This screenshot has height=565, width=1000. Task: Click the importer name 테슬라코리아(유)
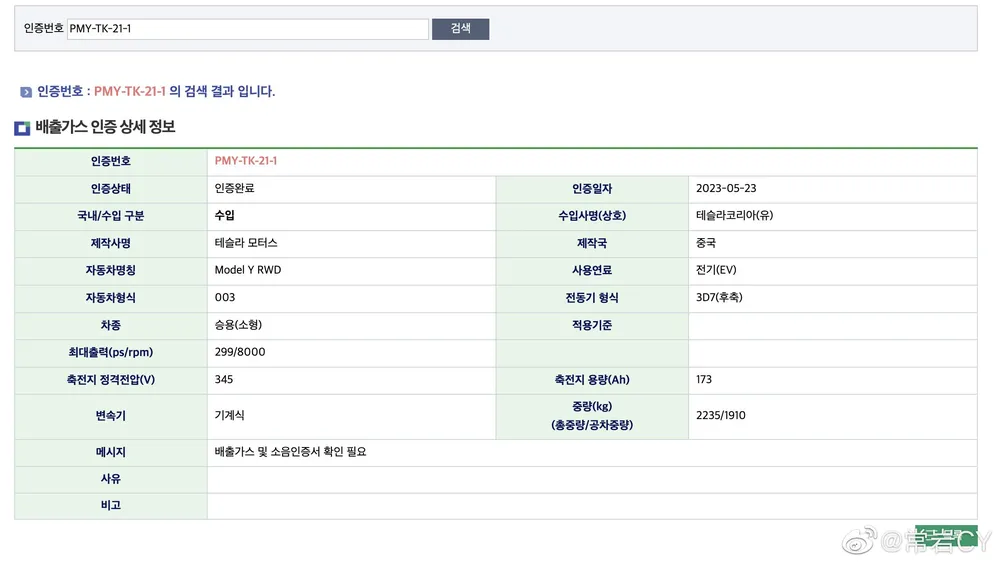pyautogui.click(x=734, y=216)
